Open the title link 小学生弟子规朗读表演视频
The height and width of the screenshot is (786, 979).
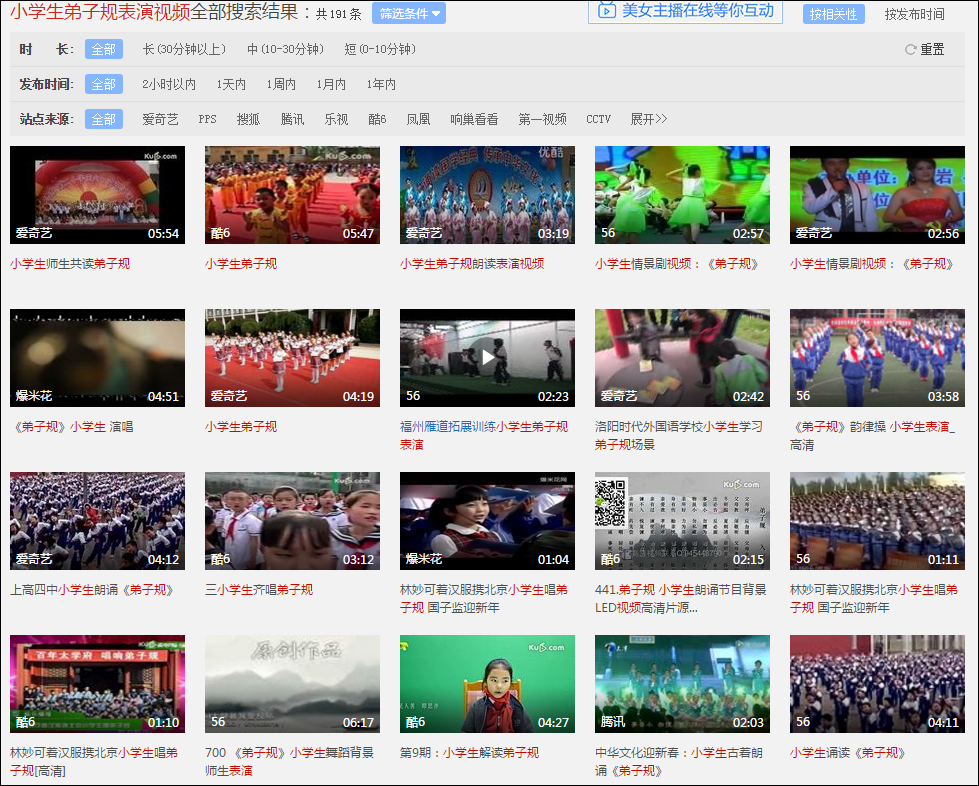click(471, 264)
